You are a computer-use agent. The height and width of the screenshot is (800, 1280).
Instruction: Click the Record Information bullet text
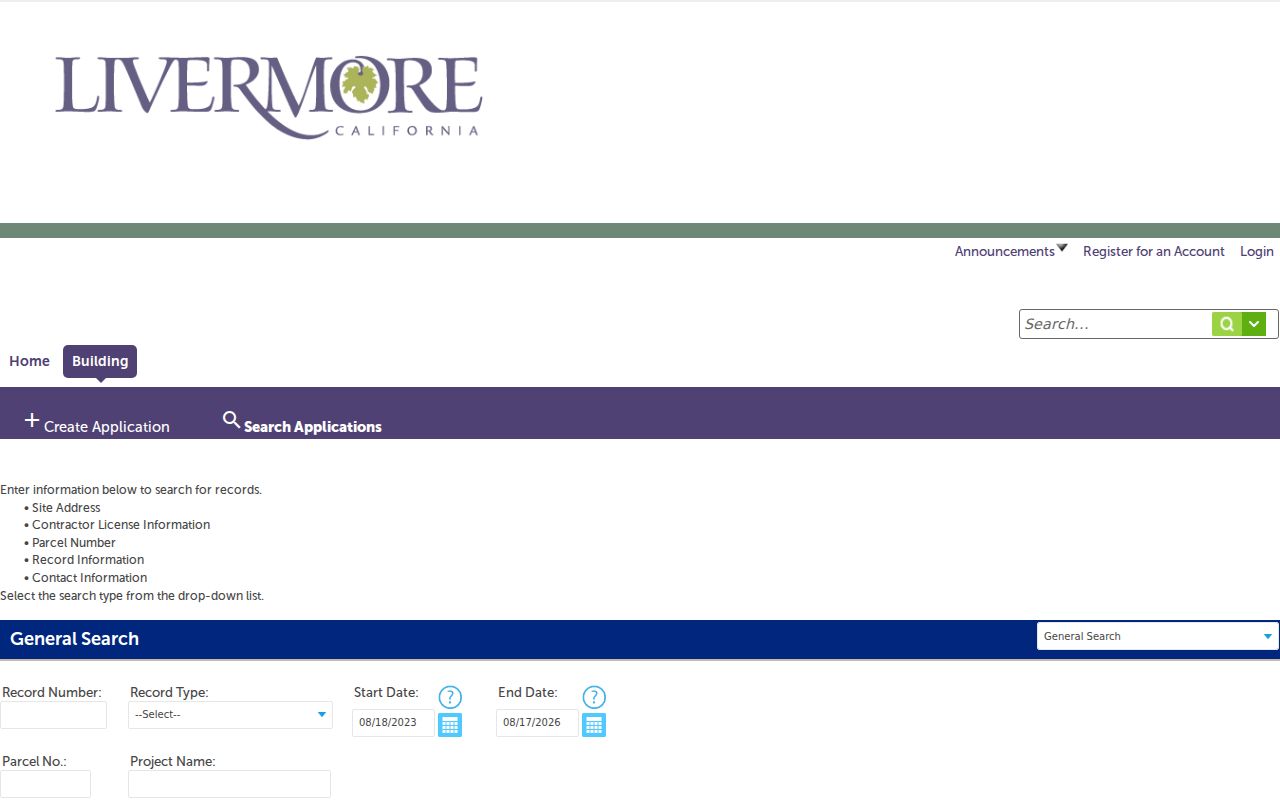(88, 560)
